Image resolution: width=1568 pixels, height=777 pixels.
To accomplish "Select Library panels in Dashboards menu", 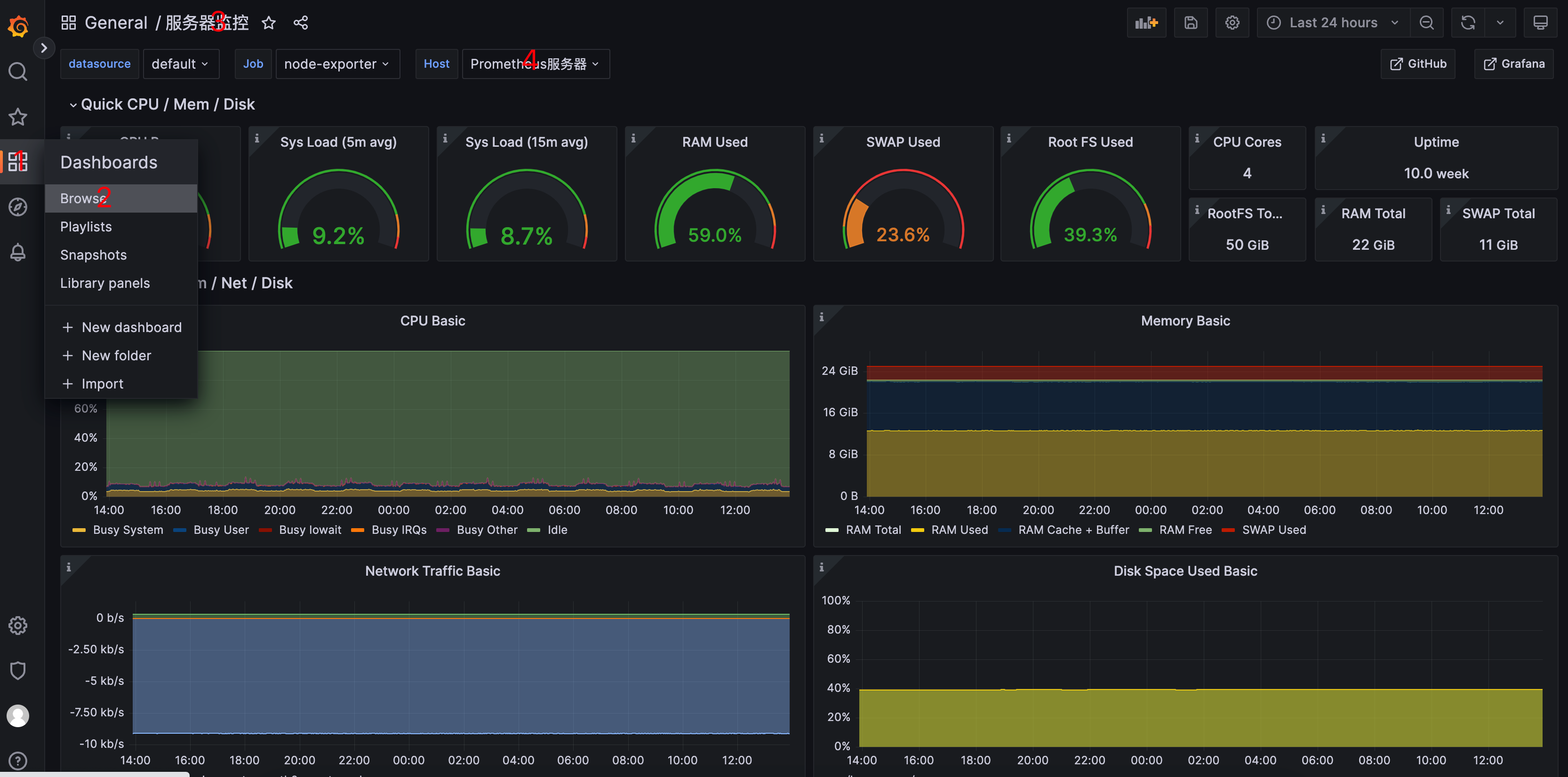I will coord(120,283).
